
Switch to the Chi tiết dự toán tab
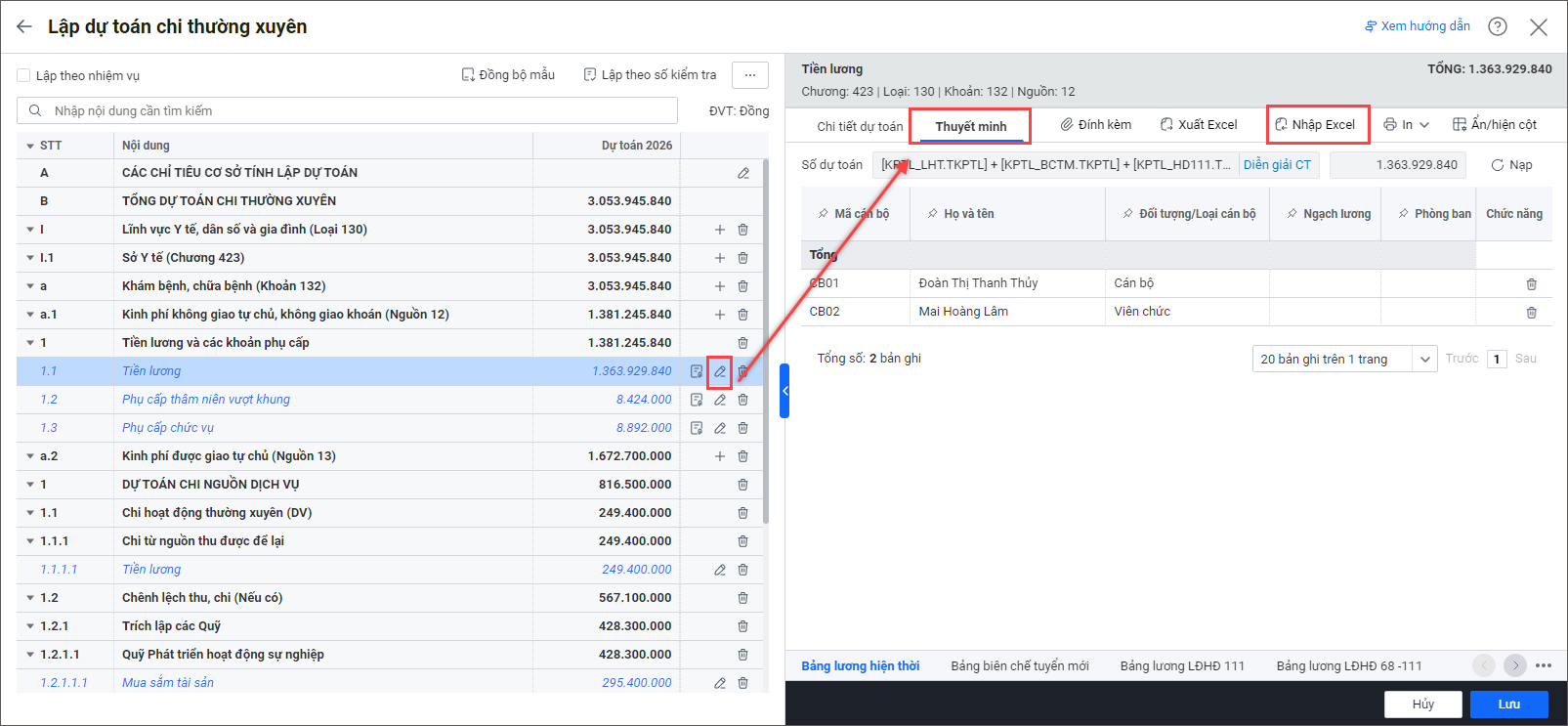click(x=860, y=126)
